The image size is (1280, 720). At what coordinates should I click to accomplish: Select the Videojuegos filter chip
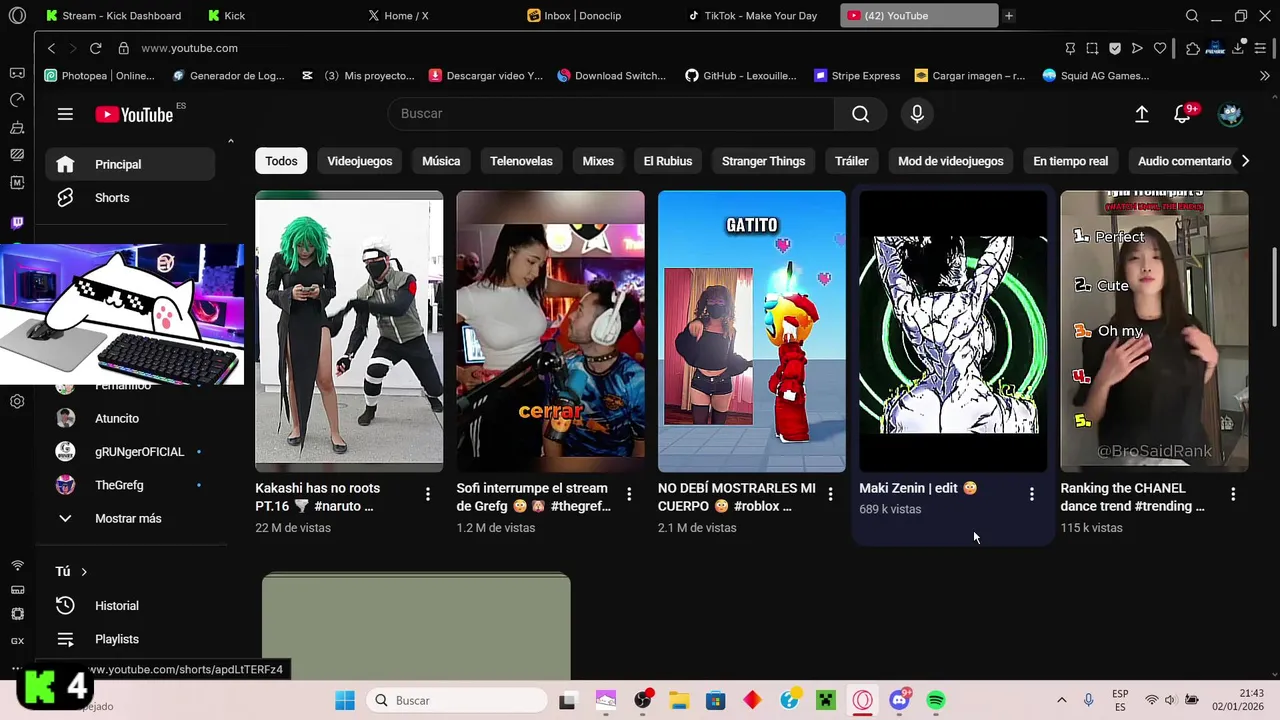tap(360, 161)
